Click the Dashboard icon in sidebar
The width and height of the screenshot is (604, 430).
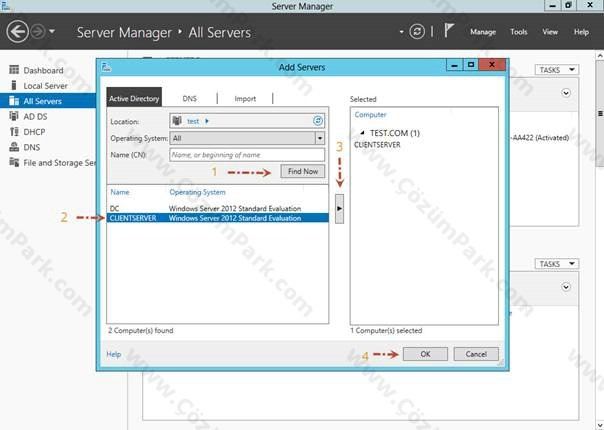14,70
